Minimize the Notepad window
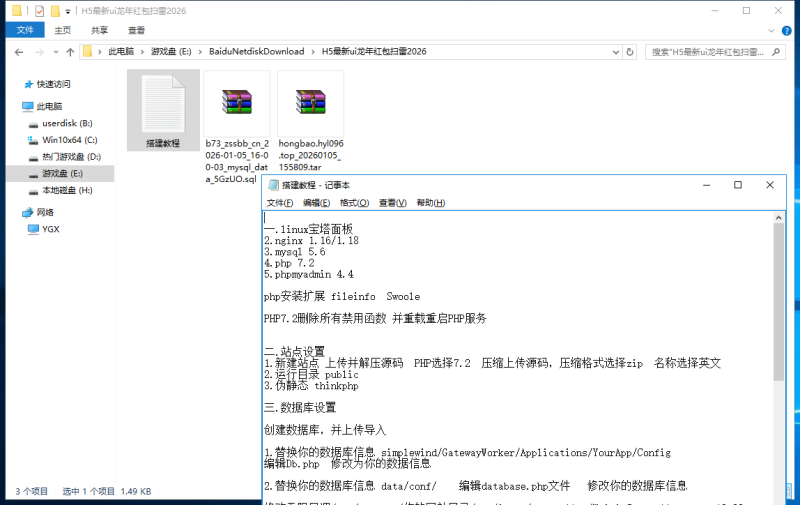 pyautogui.click(x=707, y=185)
